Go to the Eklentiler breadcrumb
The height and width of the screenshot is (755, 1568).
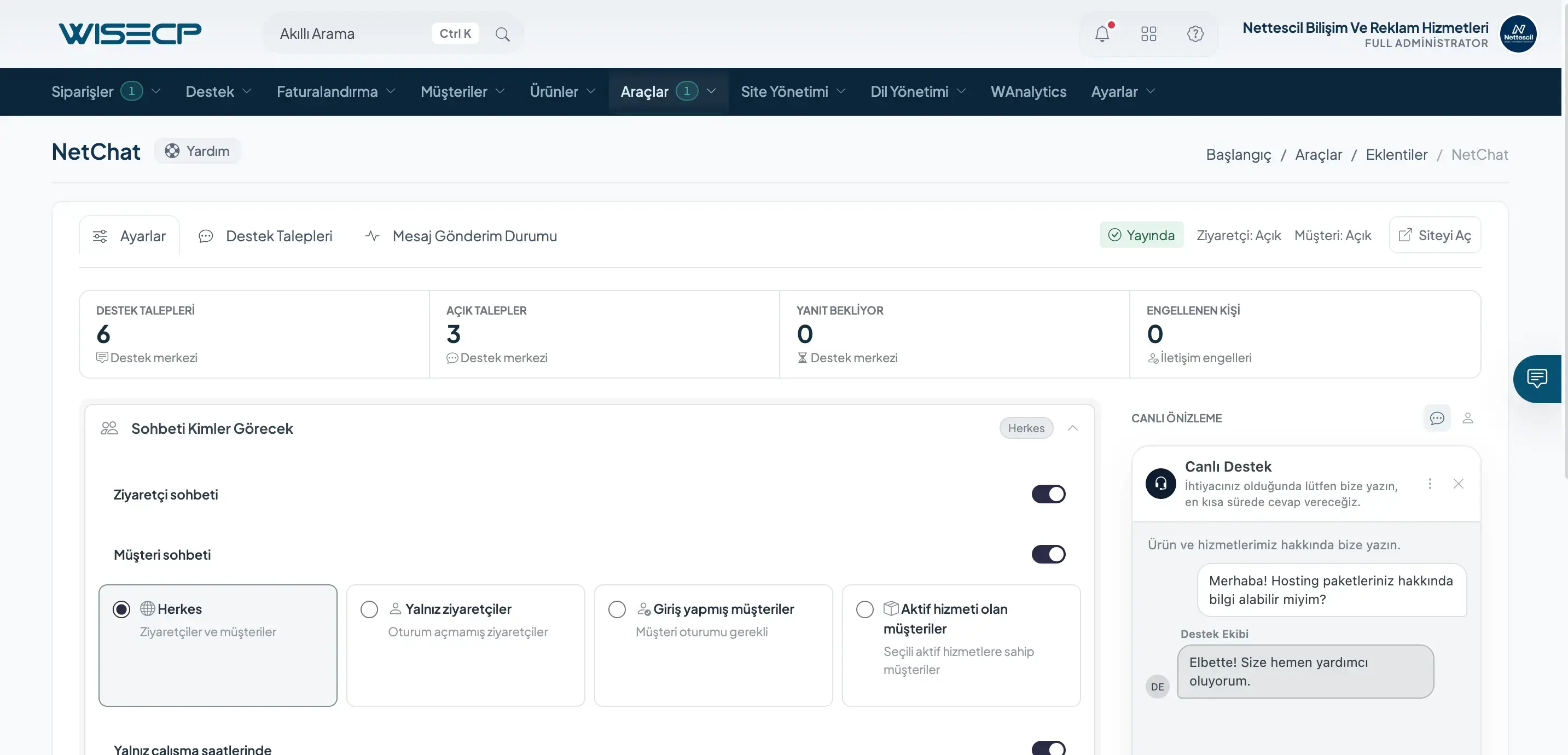1396,155
